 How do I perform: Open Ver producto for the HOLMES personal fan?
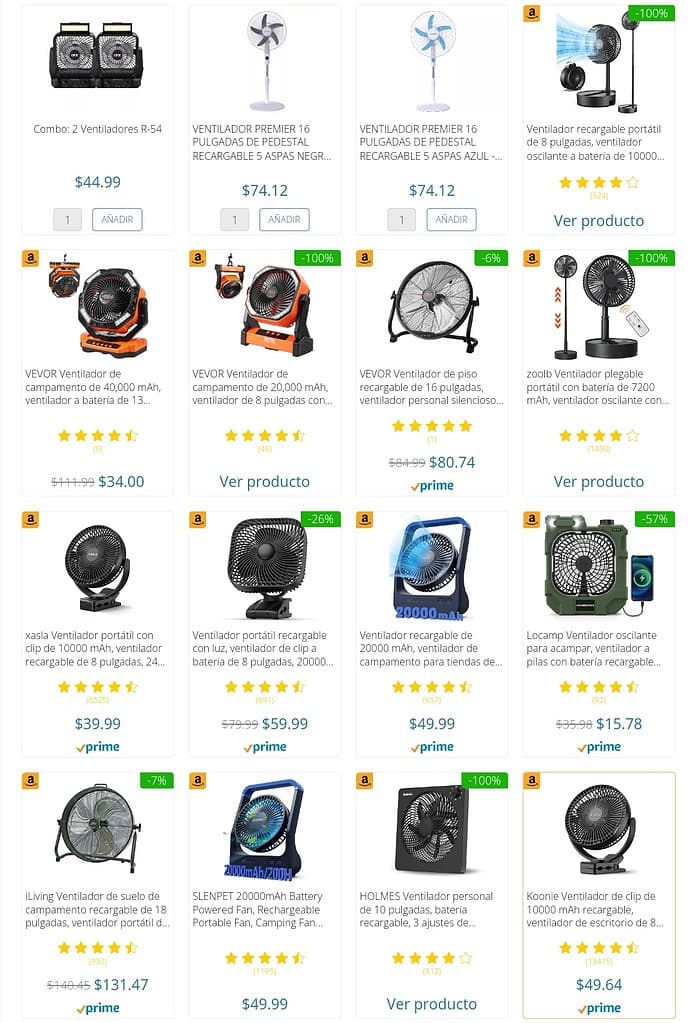(x=432, y=1003)
